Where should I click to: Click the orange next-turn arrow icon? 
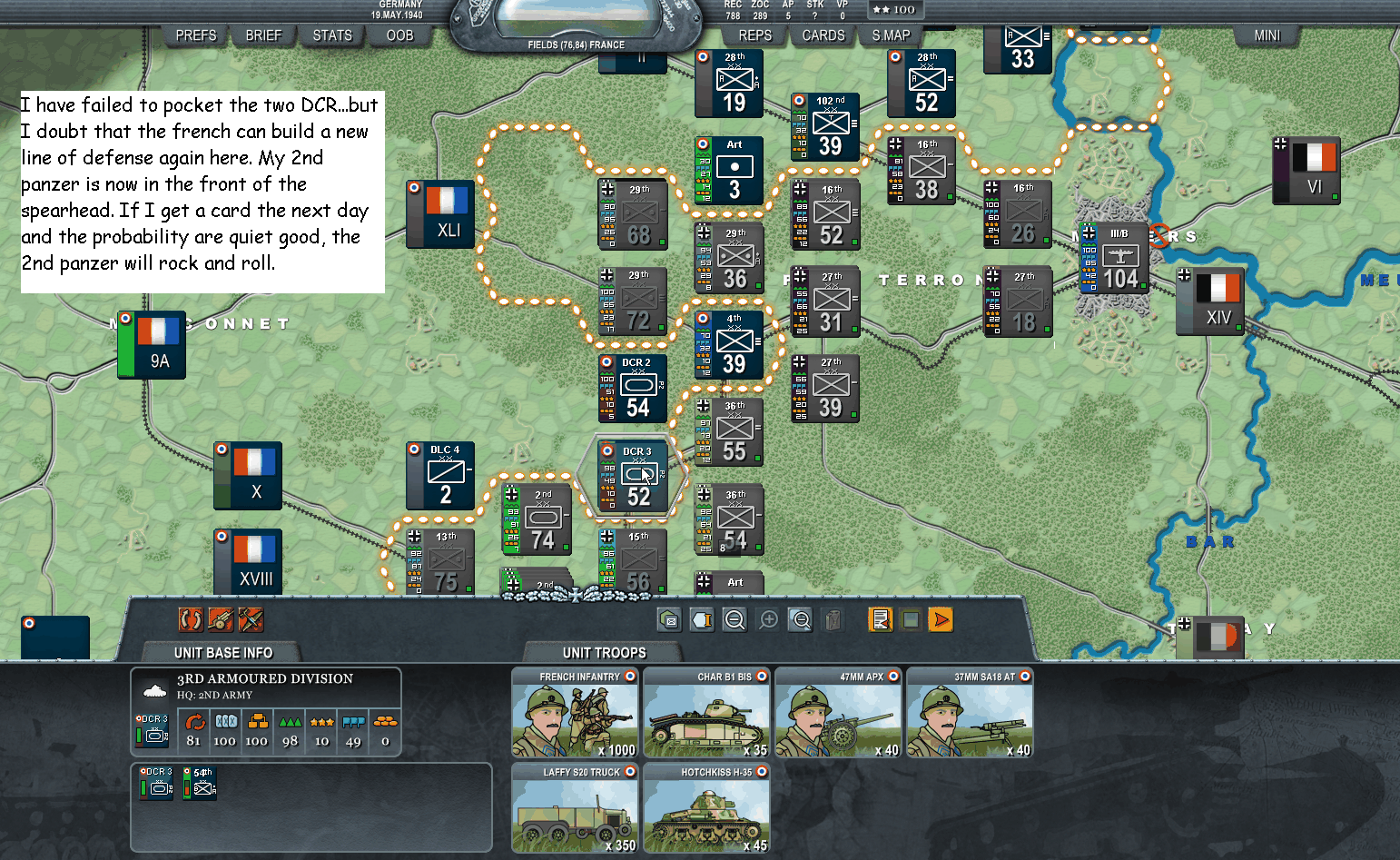coord(941,619)
